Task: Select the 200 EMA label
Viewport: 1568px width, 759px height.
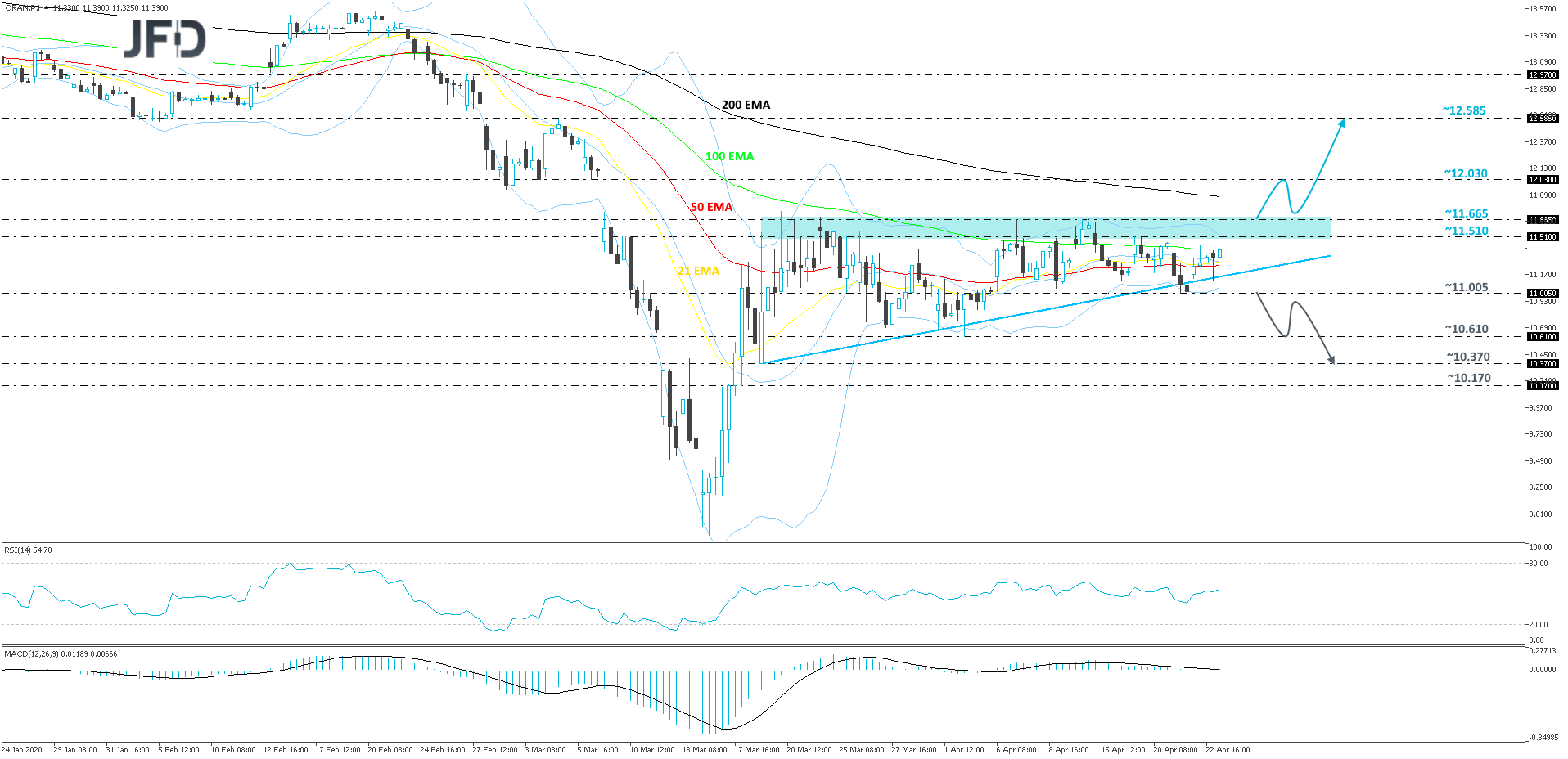Action: (746, 105)
